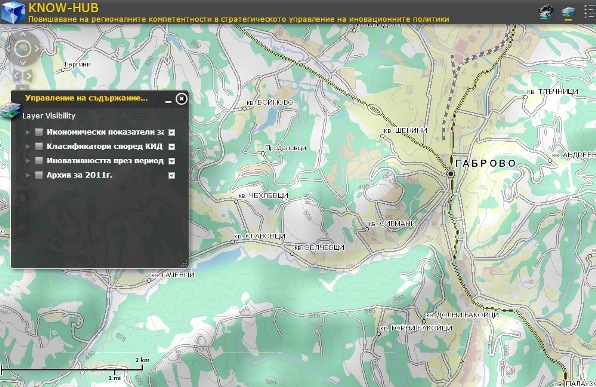596x387 pixels.
Task: Open options dropdown for Класификатори според КИД
Action: [172, 147]
